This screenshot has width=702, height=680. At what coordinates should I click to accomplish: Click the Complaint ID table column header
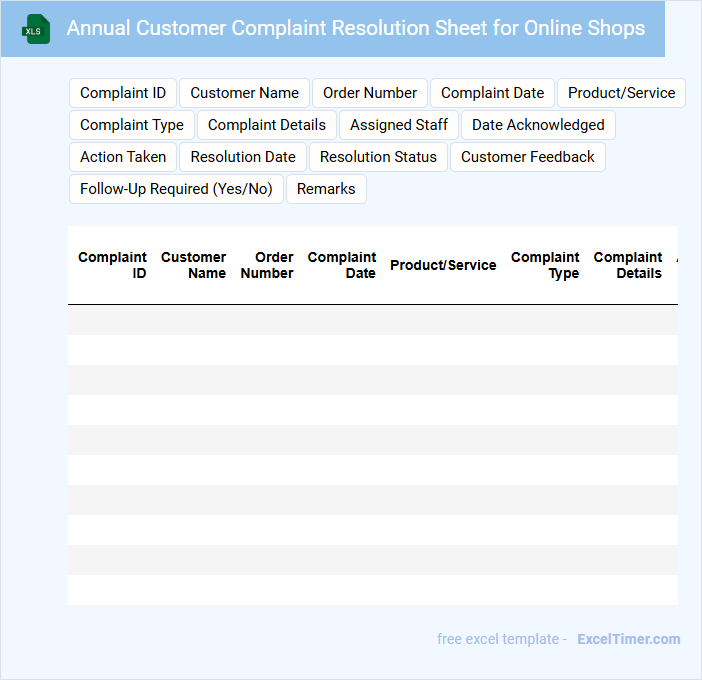(x=113, y=265)
